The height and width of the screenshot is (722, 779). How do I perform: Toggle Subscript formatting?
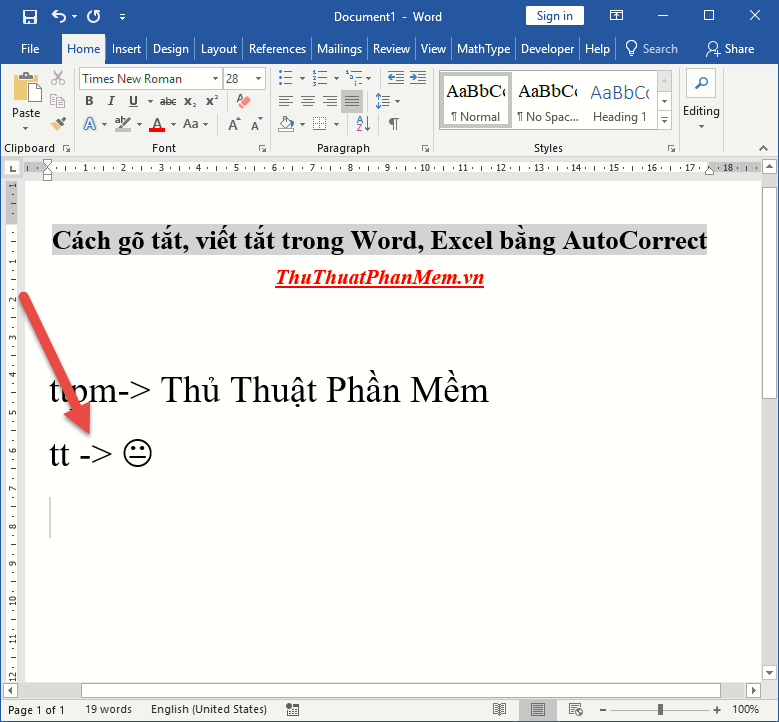click(x=190, y=101)
